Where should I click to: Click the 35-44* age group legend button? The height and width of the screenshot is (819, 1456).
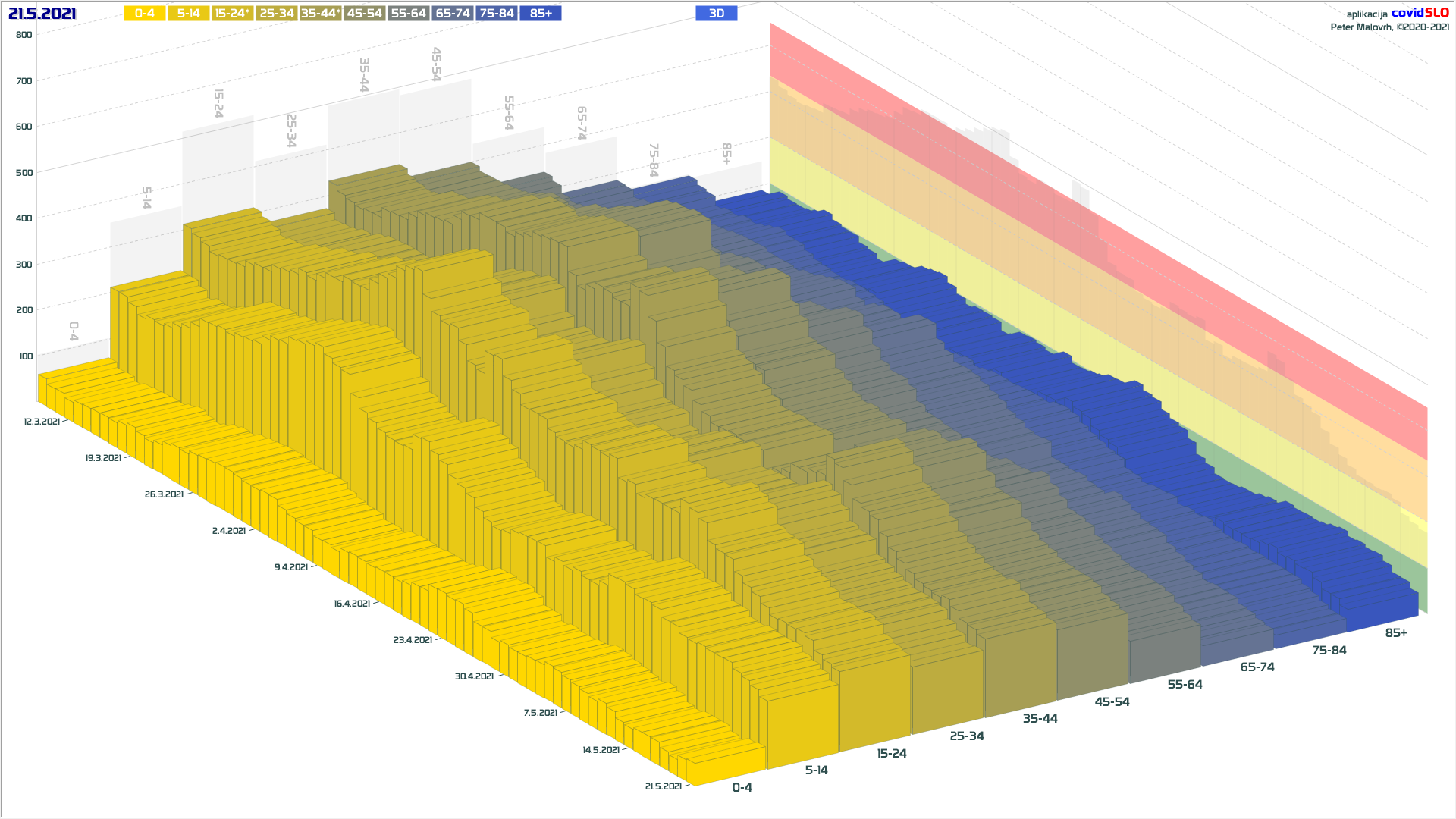pos(320,14)
